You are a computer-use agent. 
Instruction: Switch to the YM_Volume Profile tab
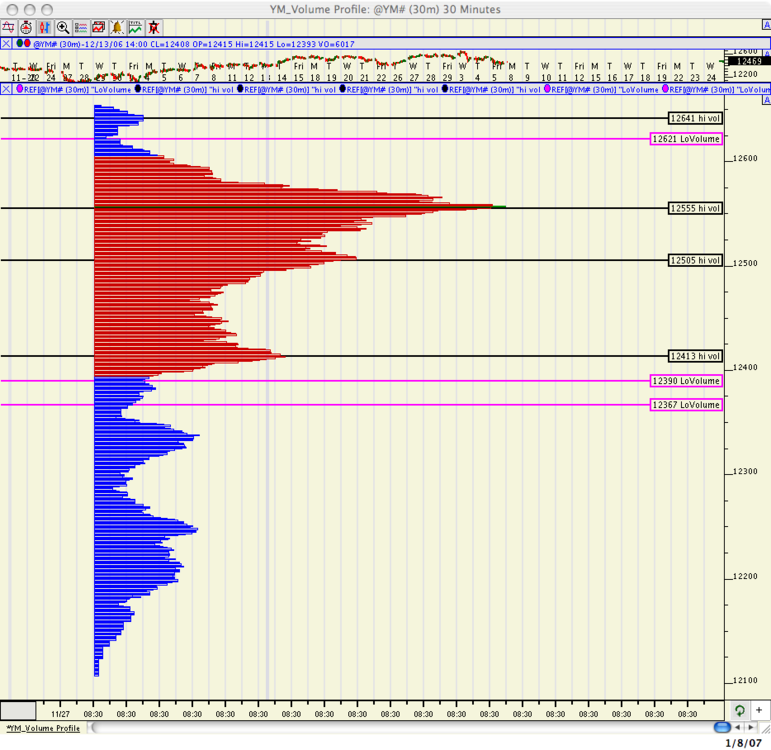[43, 728]
